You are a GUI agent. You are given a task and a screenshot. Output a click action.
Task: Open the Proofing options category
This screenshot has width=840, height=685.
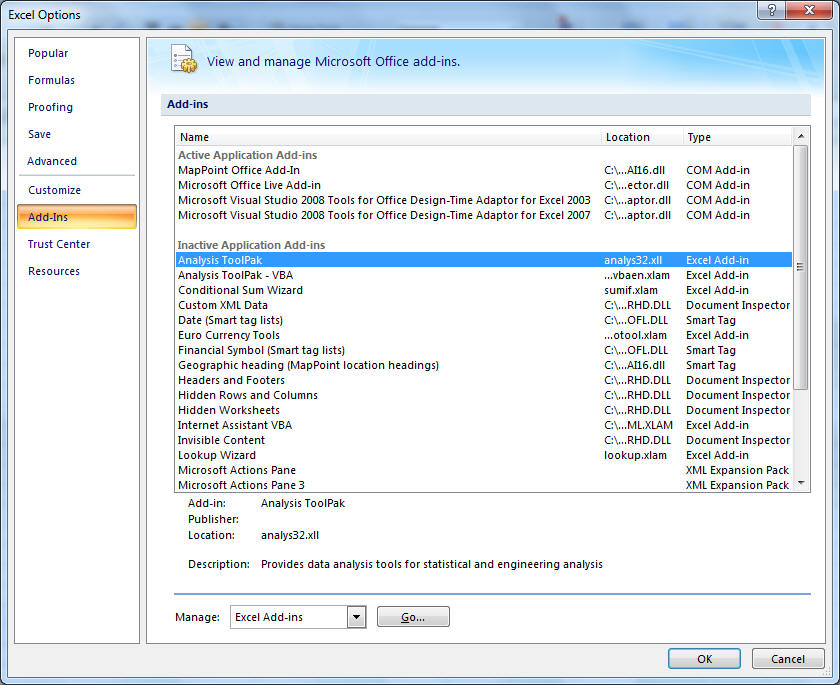pyautogui.click(x=50, y=107)
